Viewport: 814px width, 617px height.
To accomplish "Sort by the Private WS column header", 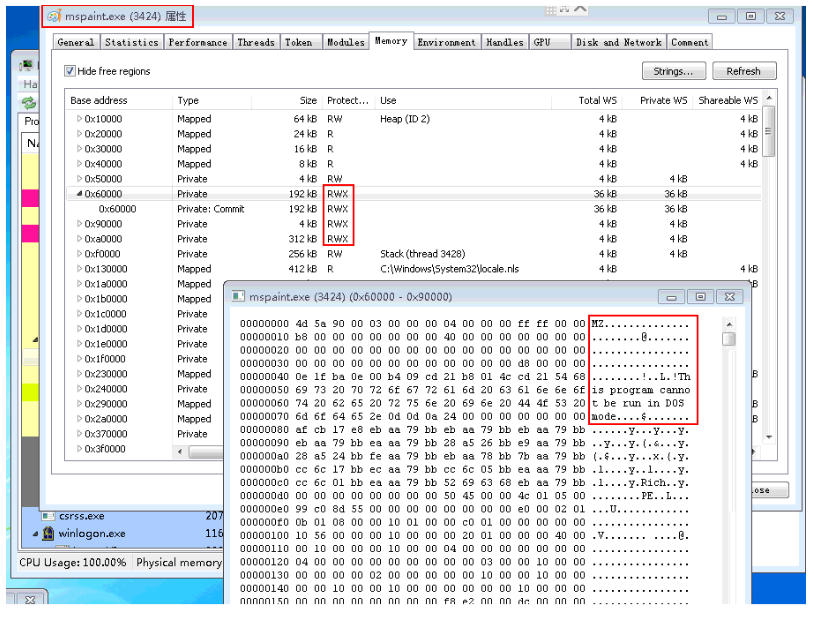I will pos(657,100).
